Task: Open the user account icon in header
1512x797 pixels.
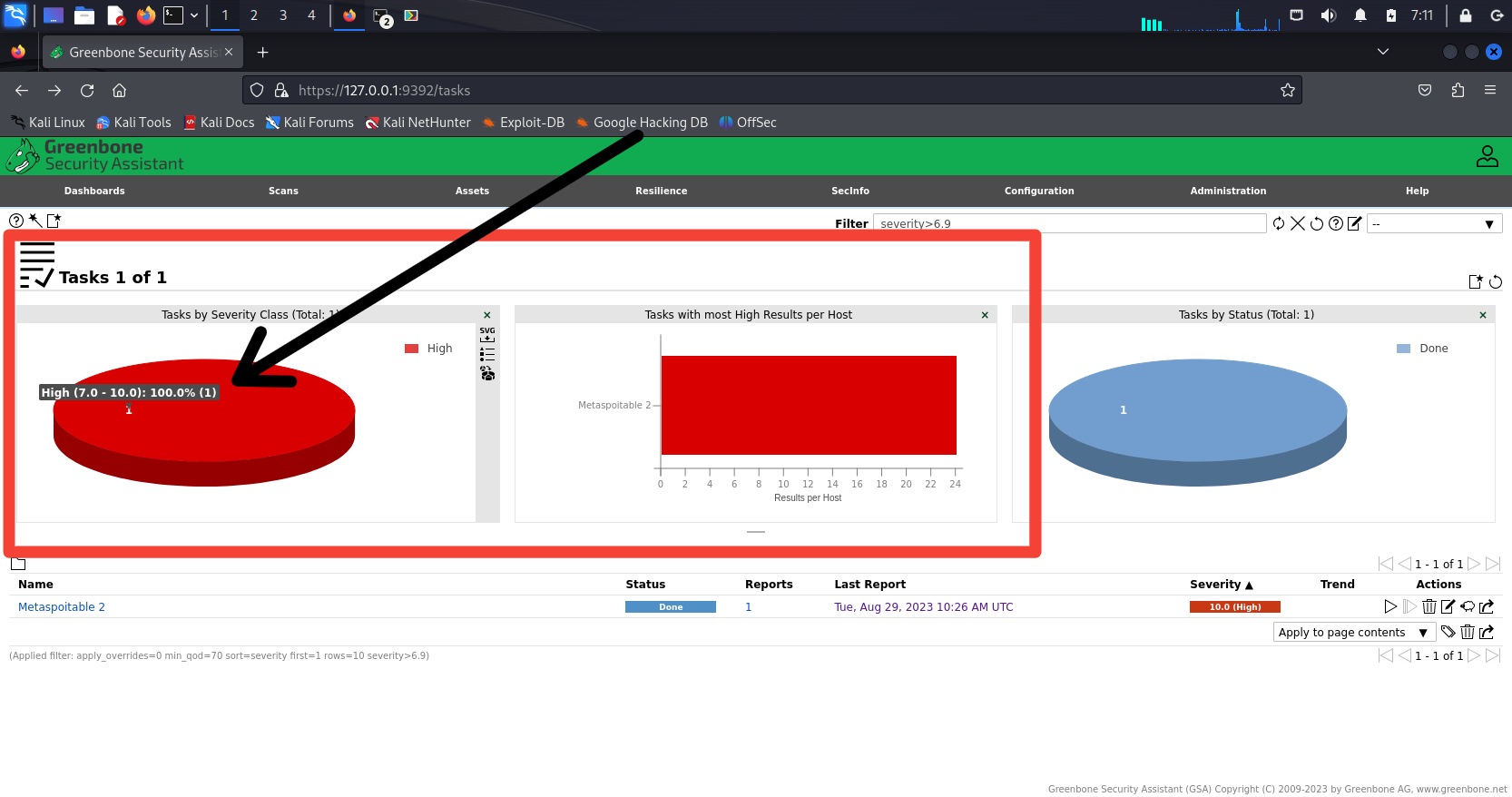Action: coord(1487,156)
